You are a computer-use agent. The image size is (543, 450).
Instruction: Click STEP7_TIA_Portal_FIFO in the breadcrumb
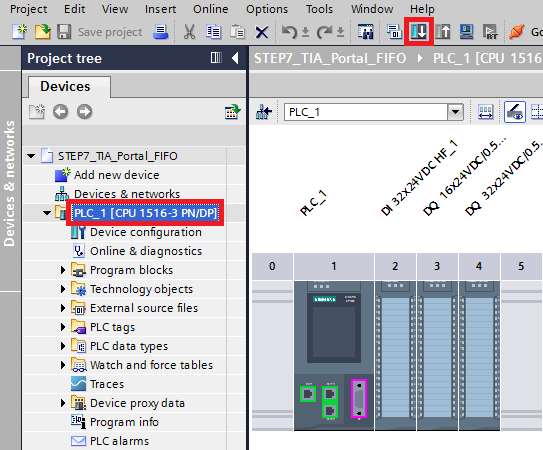click(x=330, y=58)
